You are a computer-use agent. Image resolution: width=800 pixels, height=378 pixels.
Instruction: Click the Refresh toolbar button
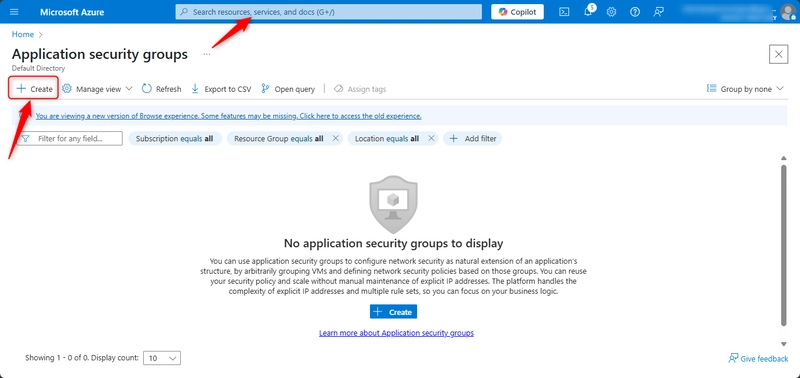(161, 89)
